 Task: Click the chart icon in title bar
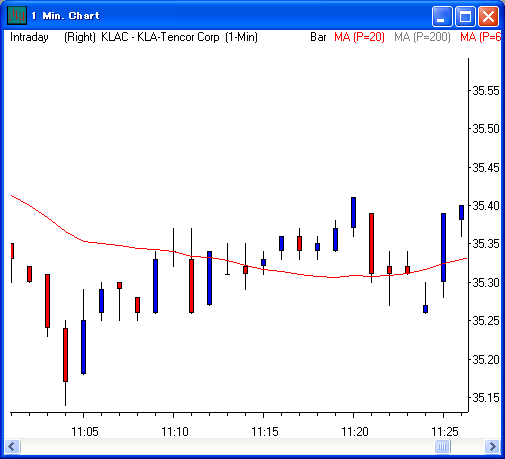pos(17,15)
